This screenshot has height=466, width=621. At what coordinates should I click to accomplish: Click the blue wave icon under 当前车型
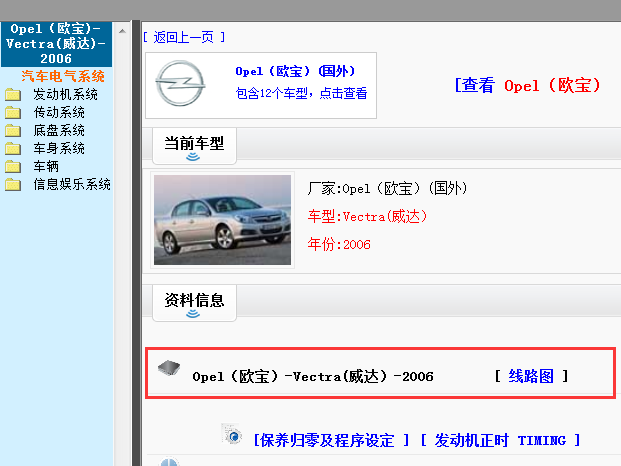pos(193,157)
